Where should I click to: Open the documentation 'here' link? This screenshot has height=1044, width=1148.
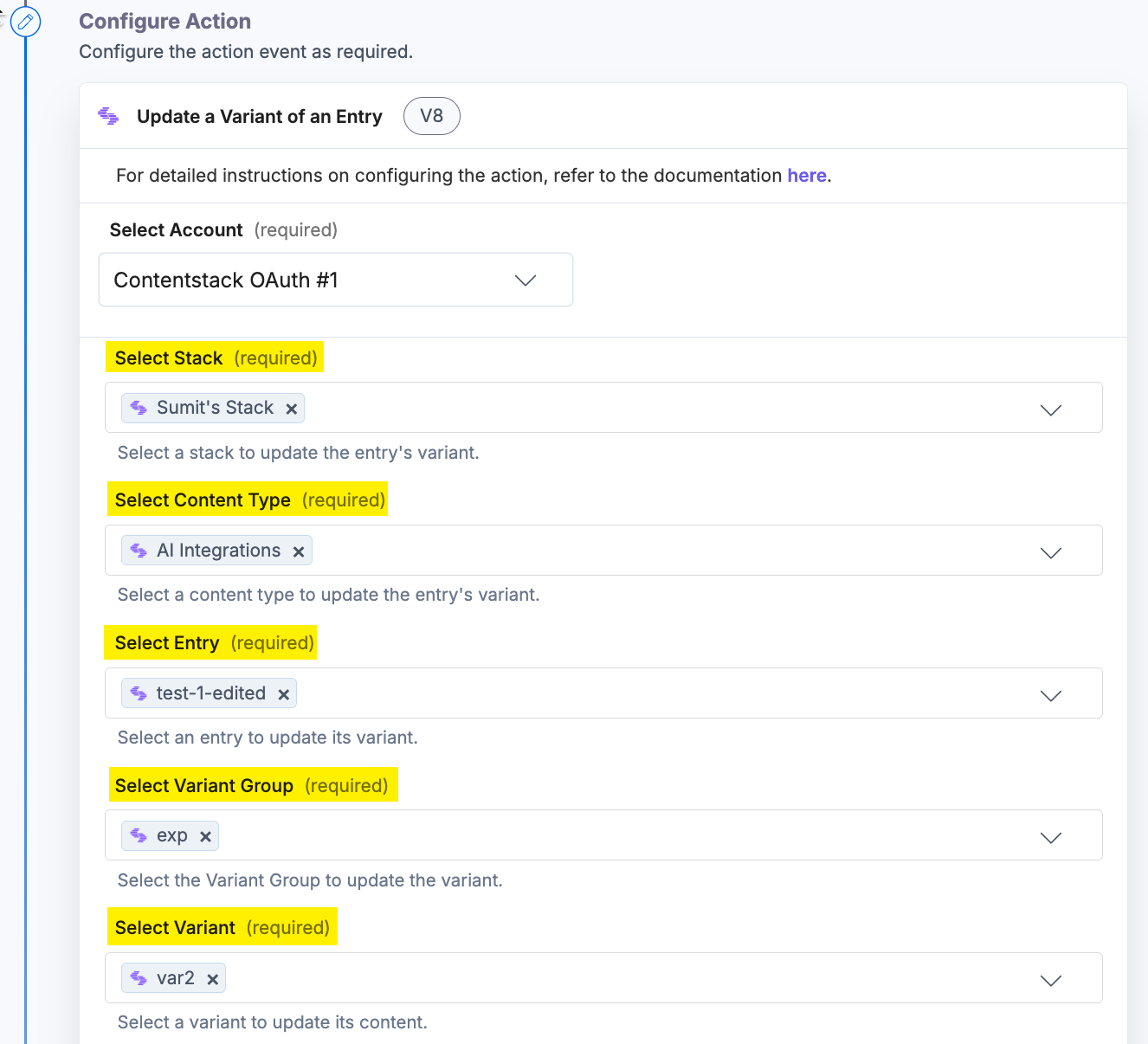[806, 176]
